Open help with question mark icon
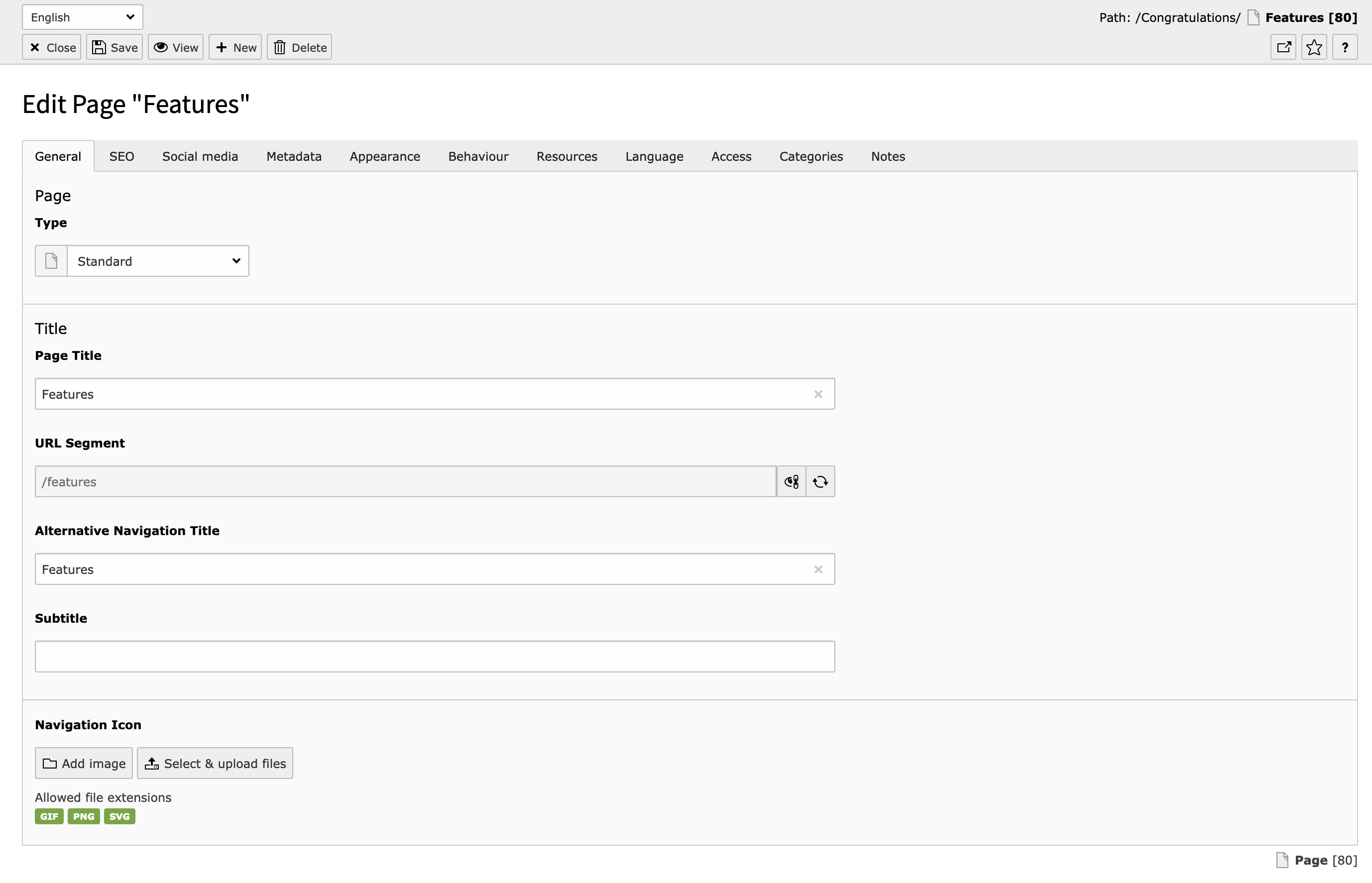Viewport: 1372px width, 883px height. 1345,47
